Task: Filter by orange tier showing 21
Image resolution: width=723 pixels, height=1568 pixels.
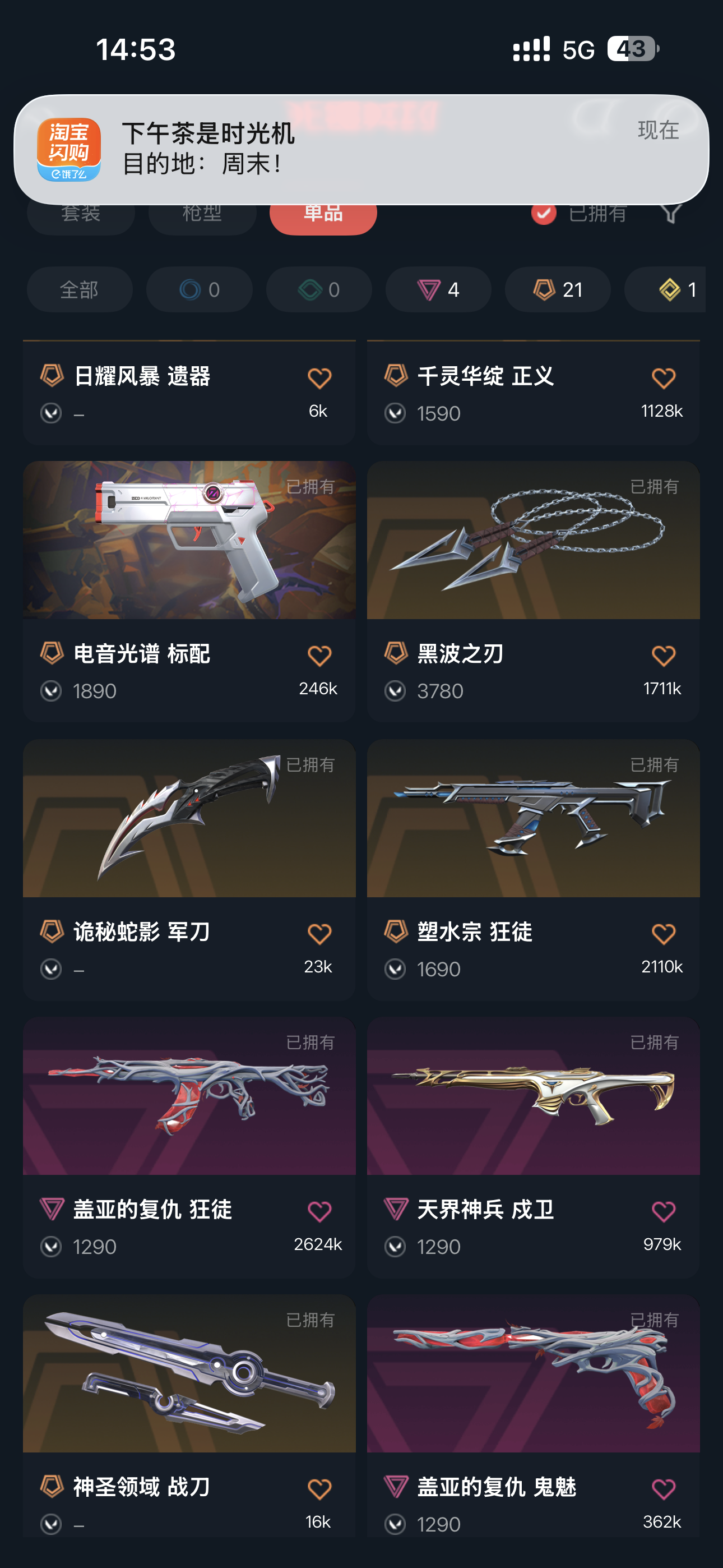Action: tap(558, 290)
